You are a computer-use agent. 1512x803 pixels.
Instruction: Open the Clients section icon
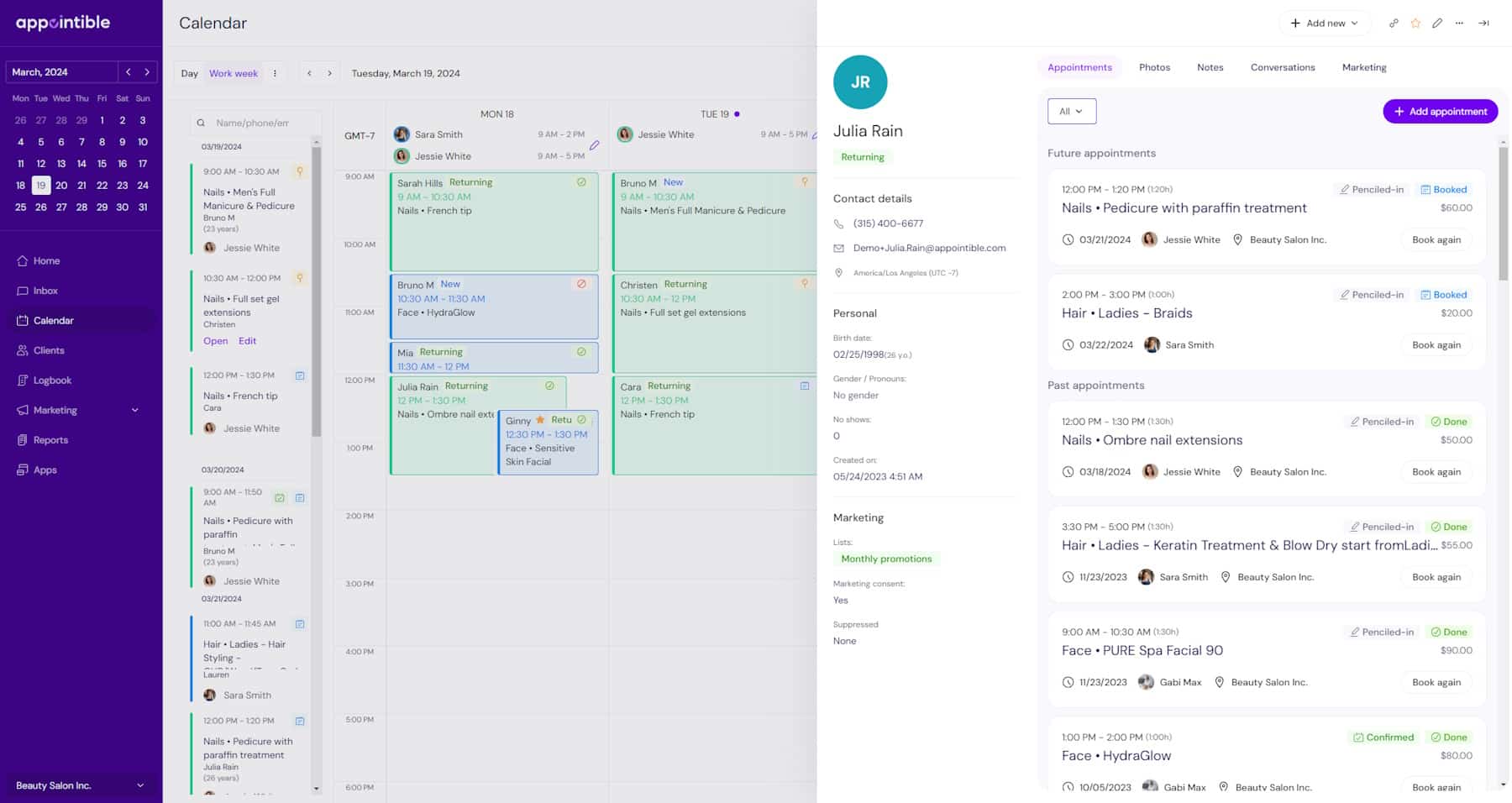tap(21, 350)
